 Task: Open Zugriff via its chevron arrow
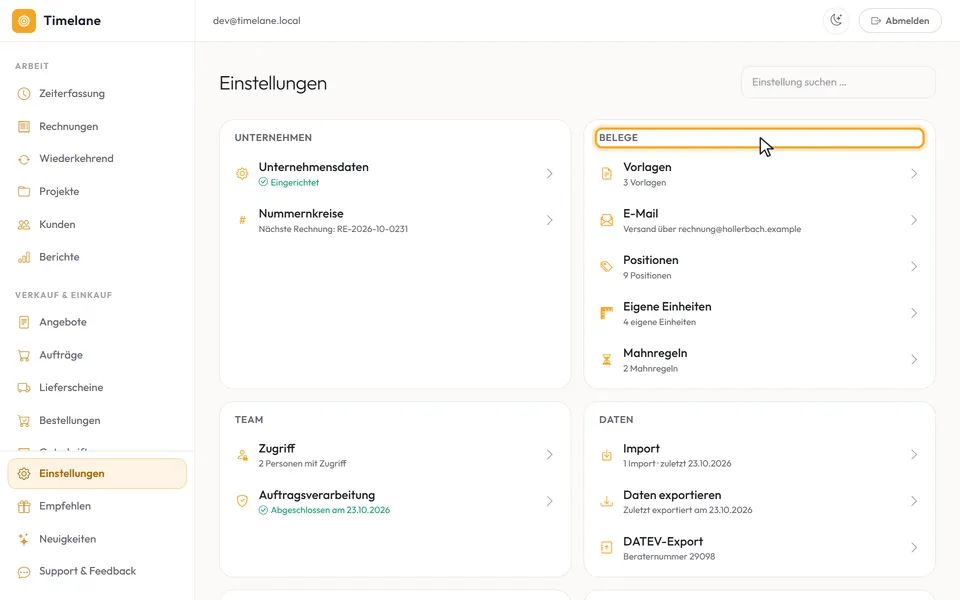tap(550, 455)
